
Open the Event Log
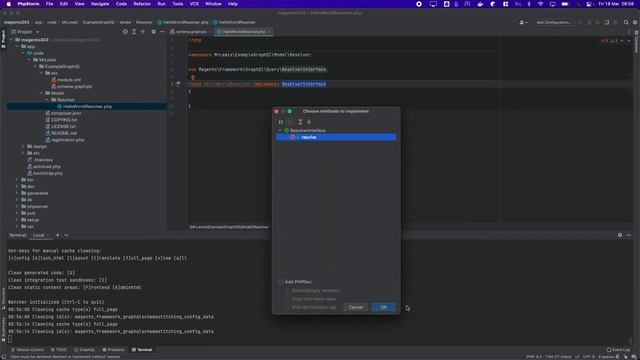point(618,350)
